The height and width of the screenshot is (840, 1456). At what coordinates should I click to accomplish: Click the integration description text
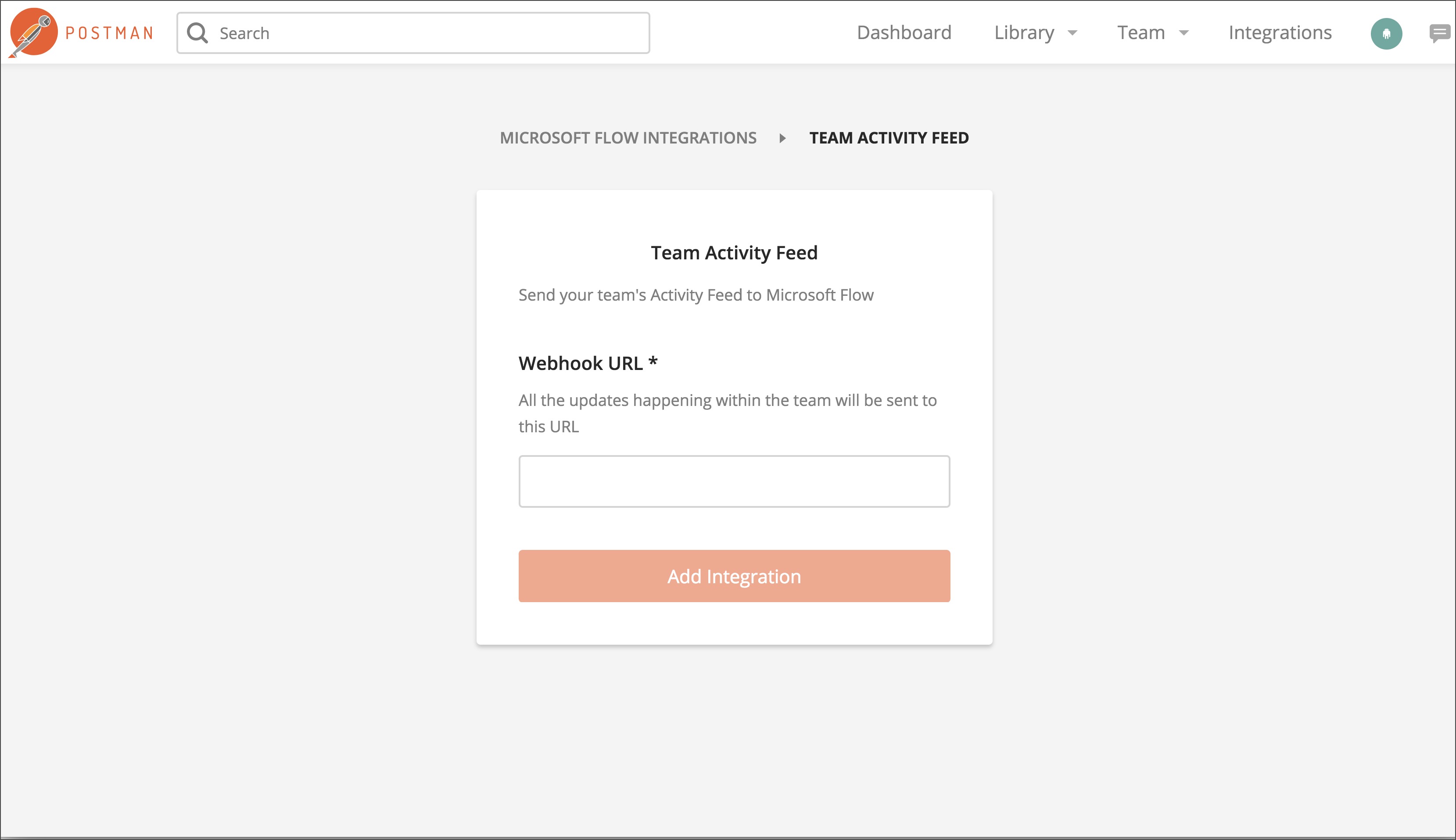click(695, 295)
